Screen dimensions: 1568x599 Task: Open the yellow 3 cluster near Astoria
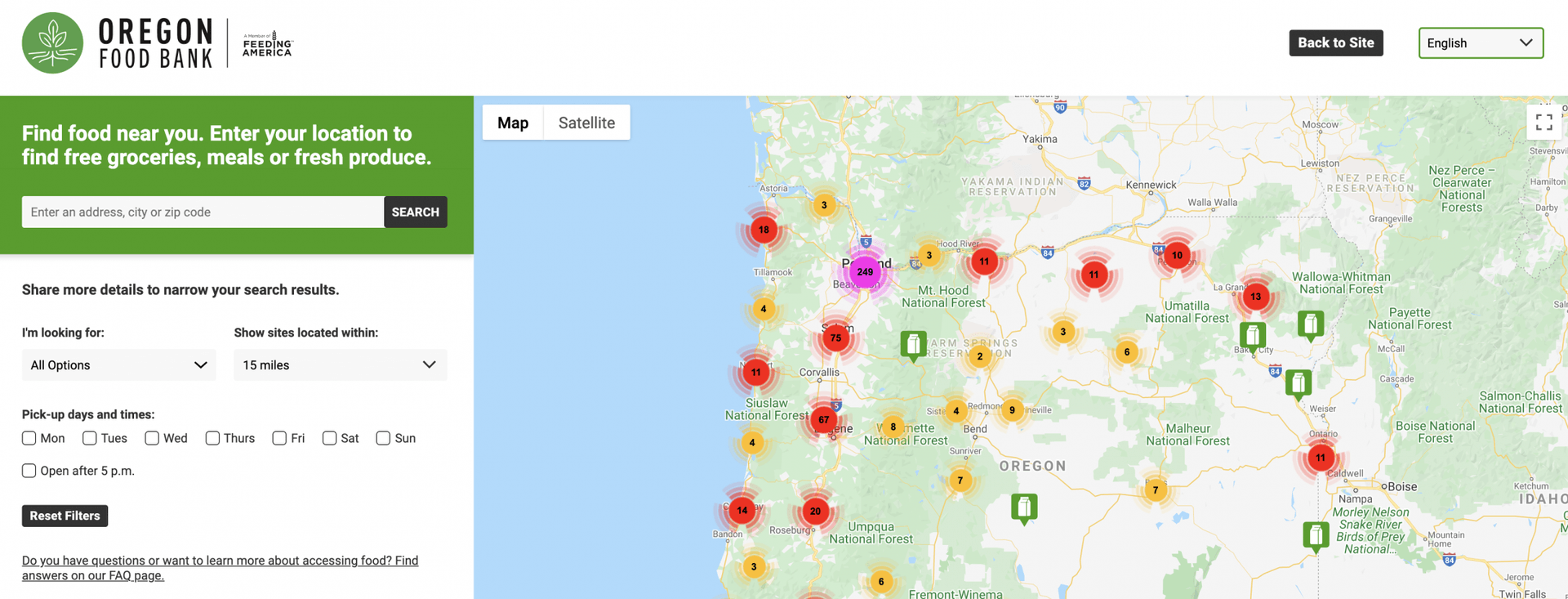click(824, 205)
